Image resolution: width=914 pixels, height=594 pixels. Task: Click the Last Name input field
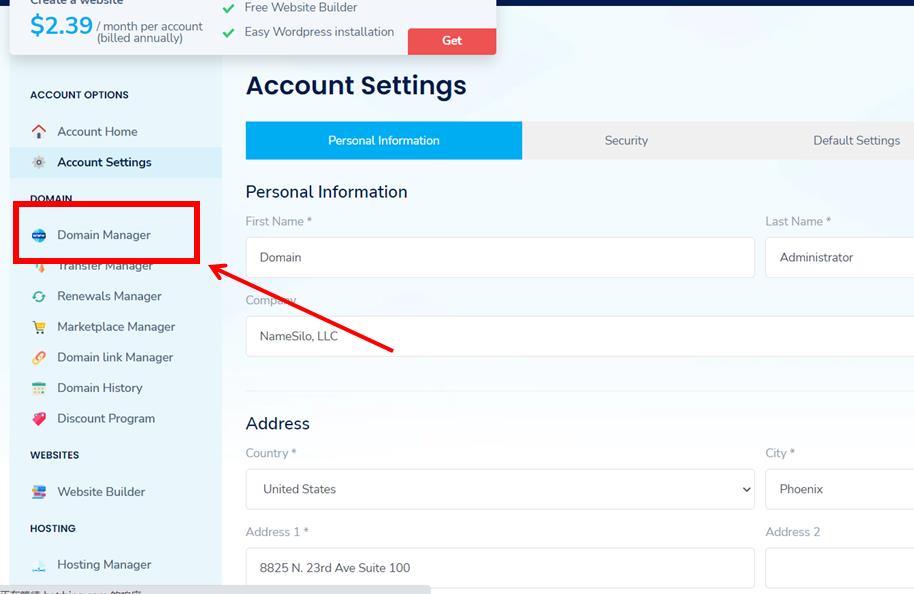click(839, 257)
